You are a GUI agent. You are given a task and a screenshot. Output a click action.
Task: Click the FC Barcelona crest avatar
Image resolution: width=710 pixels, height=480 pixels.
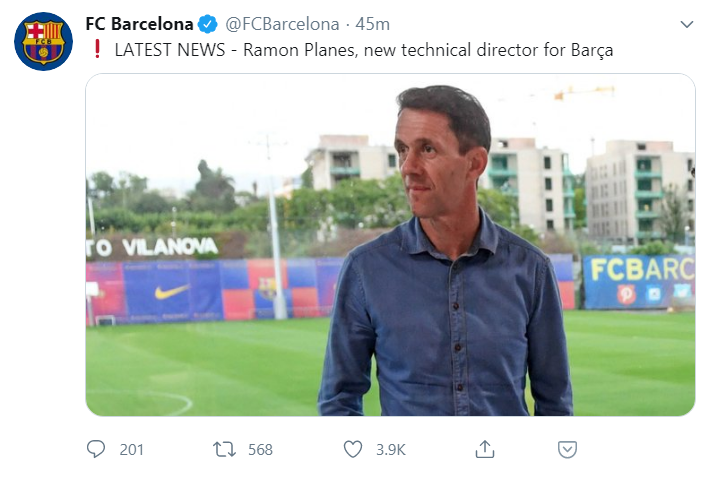[43, 41]
